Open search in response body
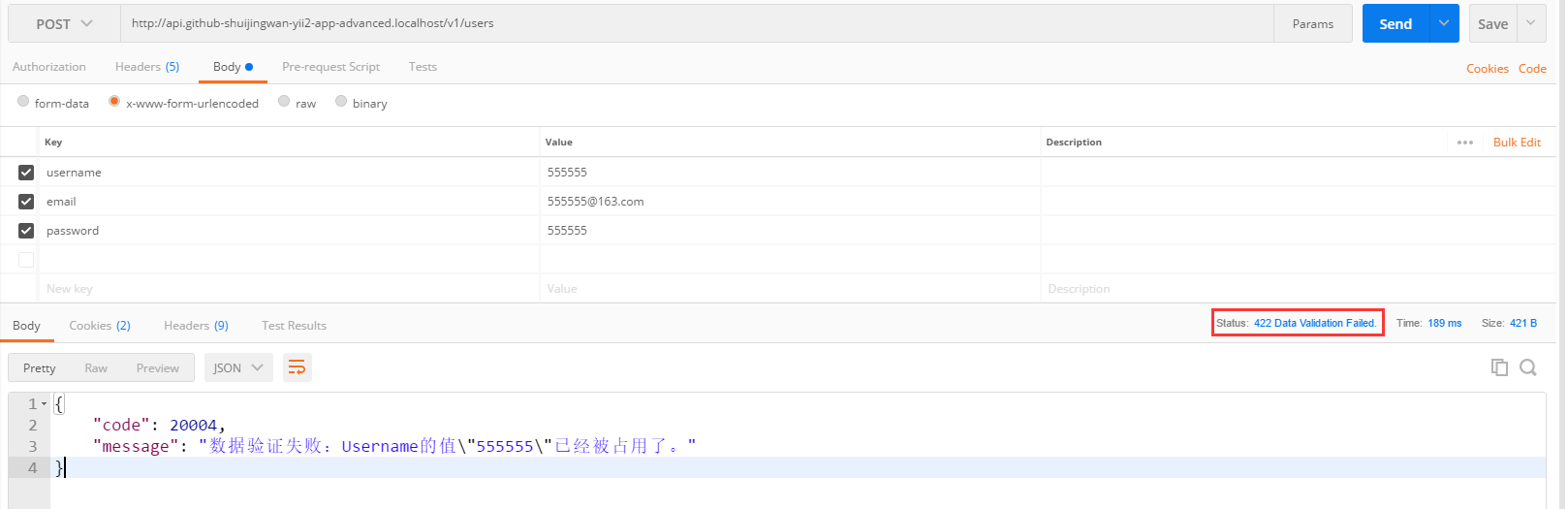 tap(1528, 367)
